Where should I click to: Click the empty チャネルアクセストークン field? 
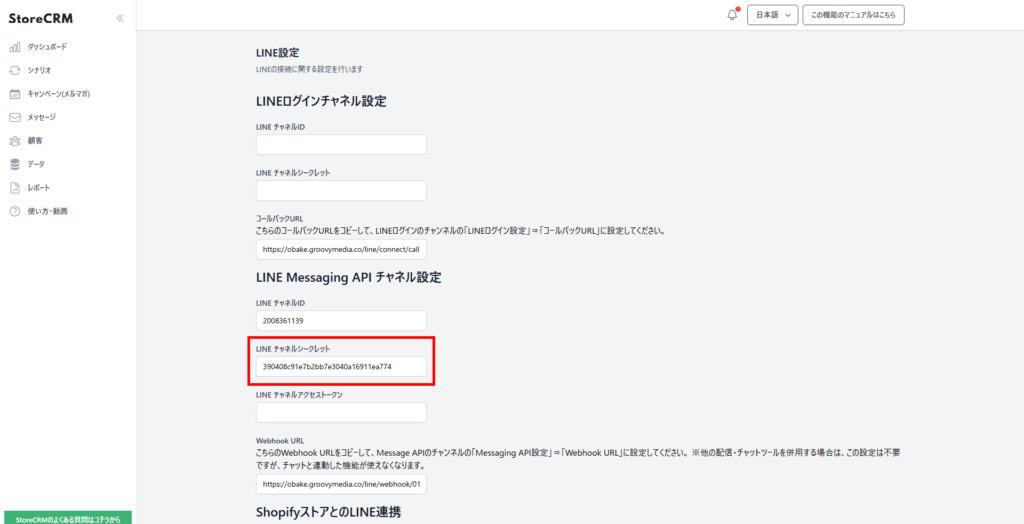pos(341,412)
